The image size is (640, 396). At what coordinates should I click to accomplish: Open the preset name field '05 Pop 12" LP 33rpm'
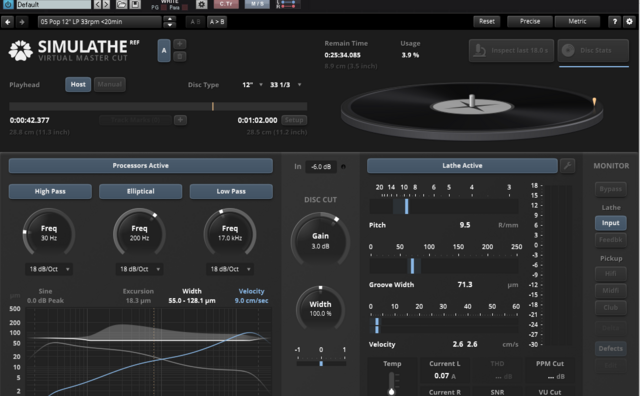(100, 22)
